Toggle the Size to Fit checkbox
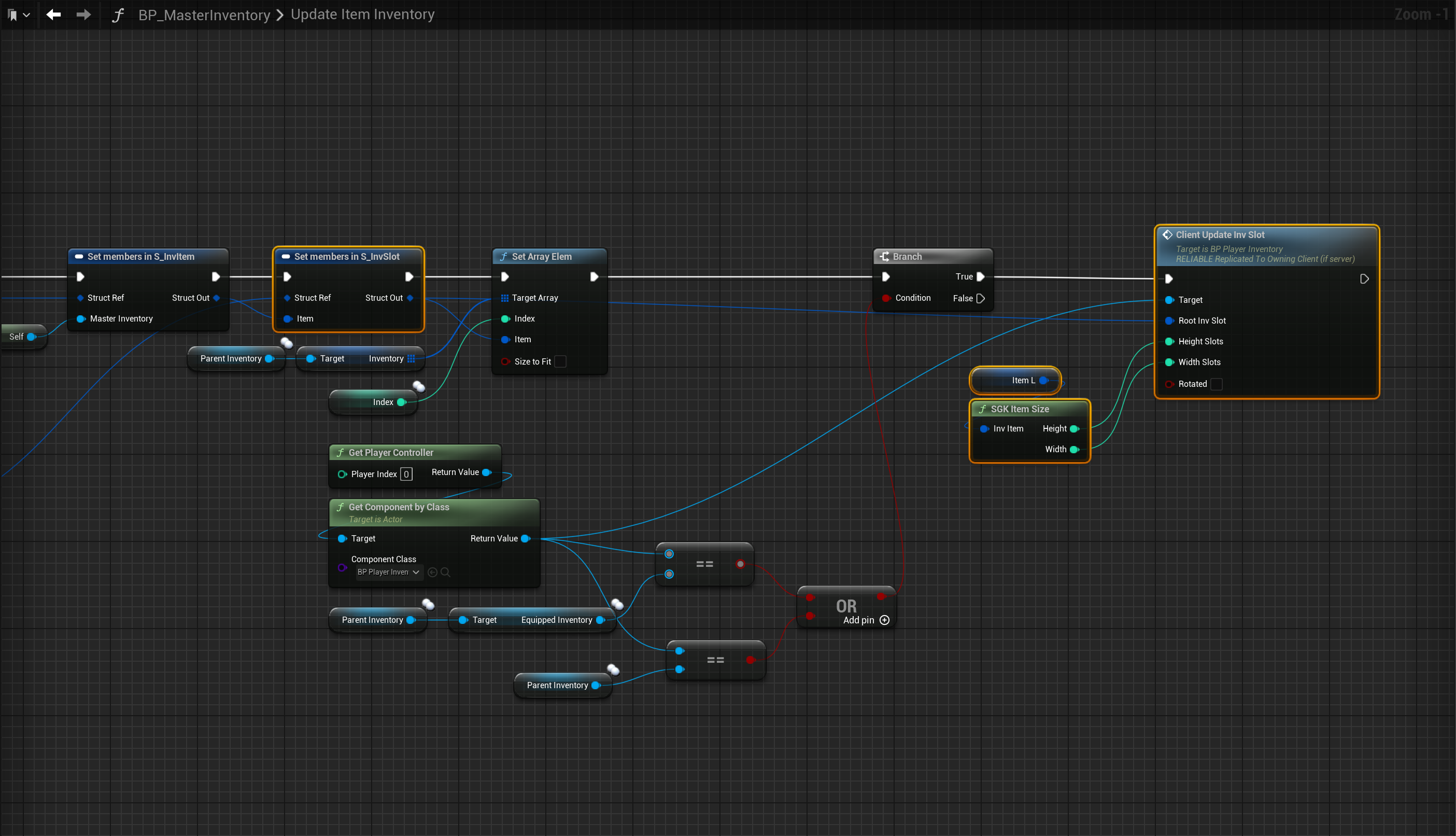 click(560, 362)
